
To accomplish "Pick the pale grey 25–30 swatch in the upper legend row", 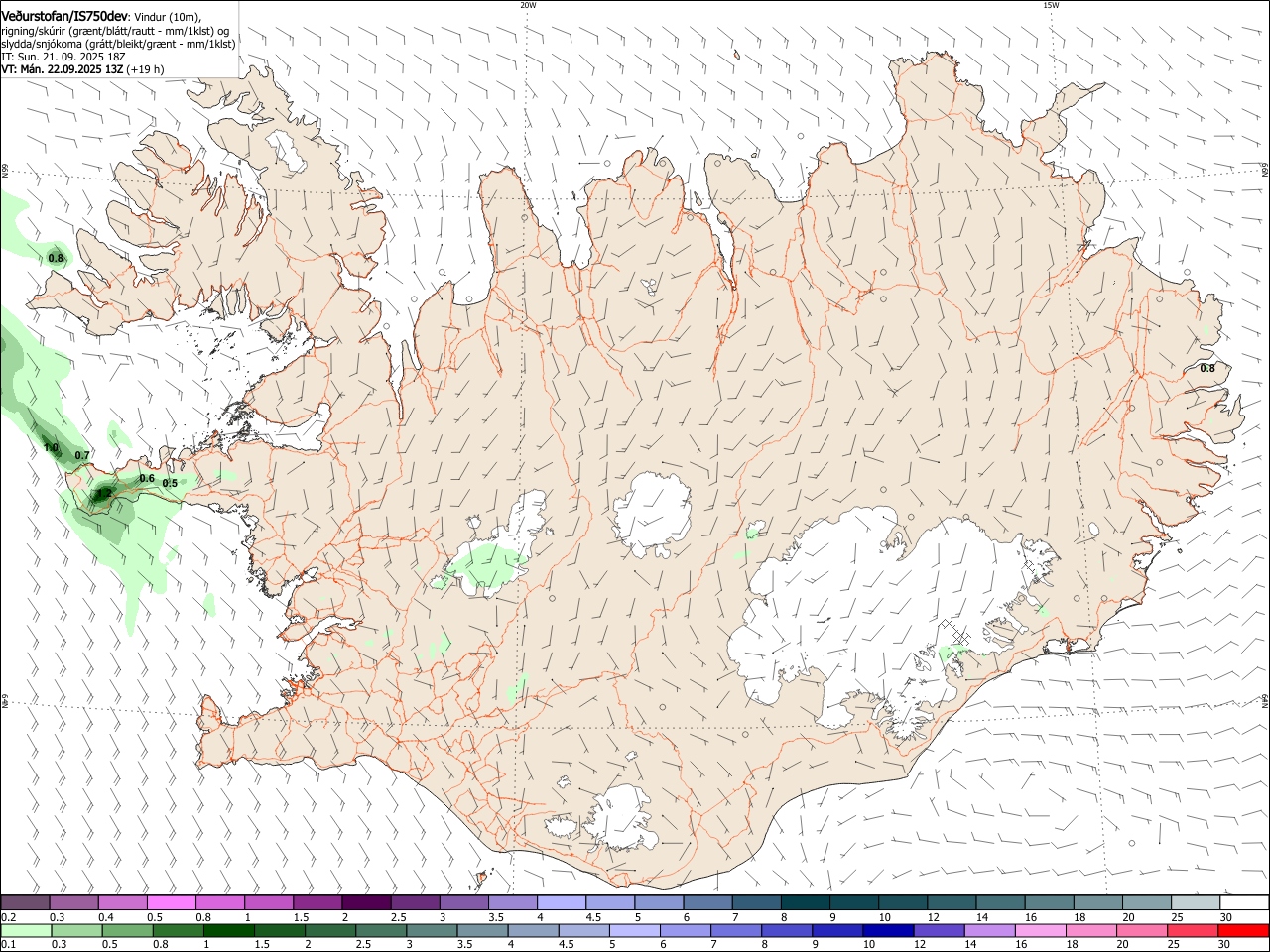I will pyautogui.click(x=1197, y=903).
